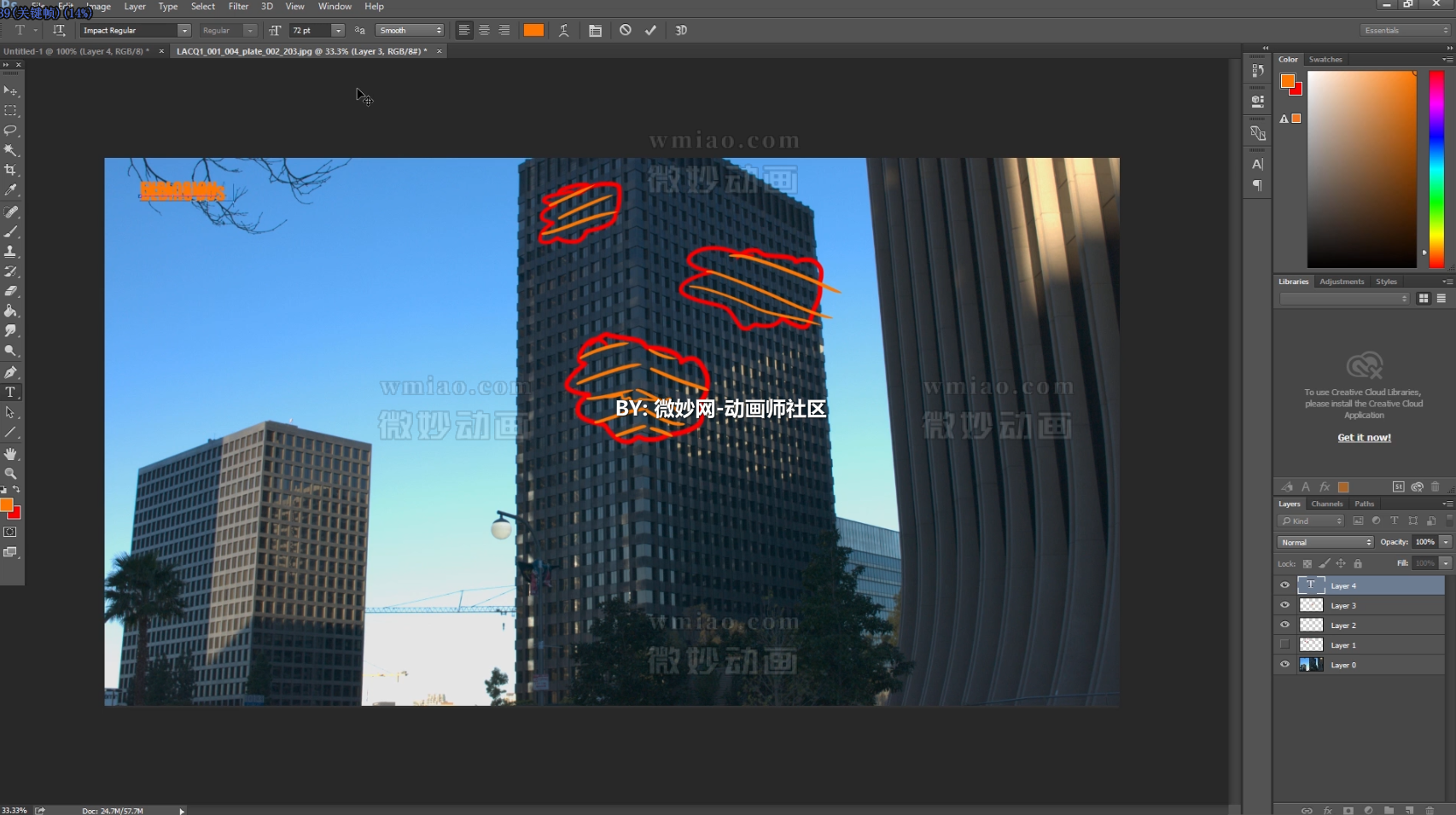
Task: Hide Layer 4 visibility eye
Action: click(1284, 585)
